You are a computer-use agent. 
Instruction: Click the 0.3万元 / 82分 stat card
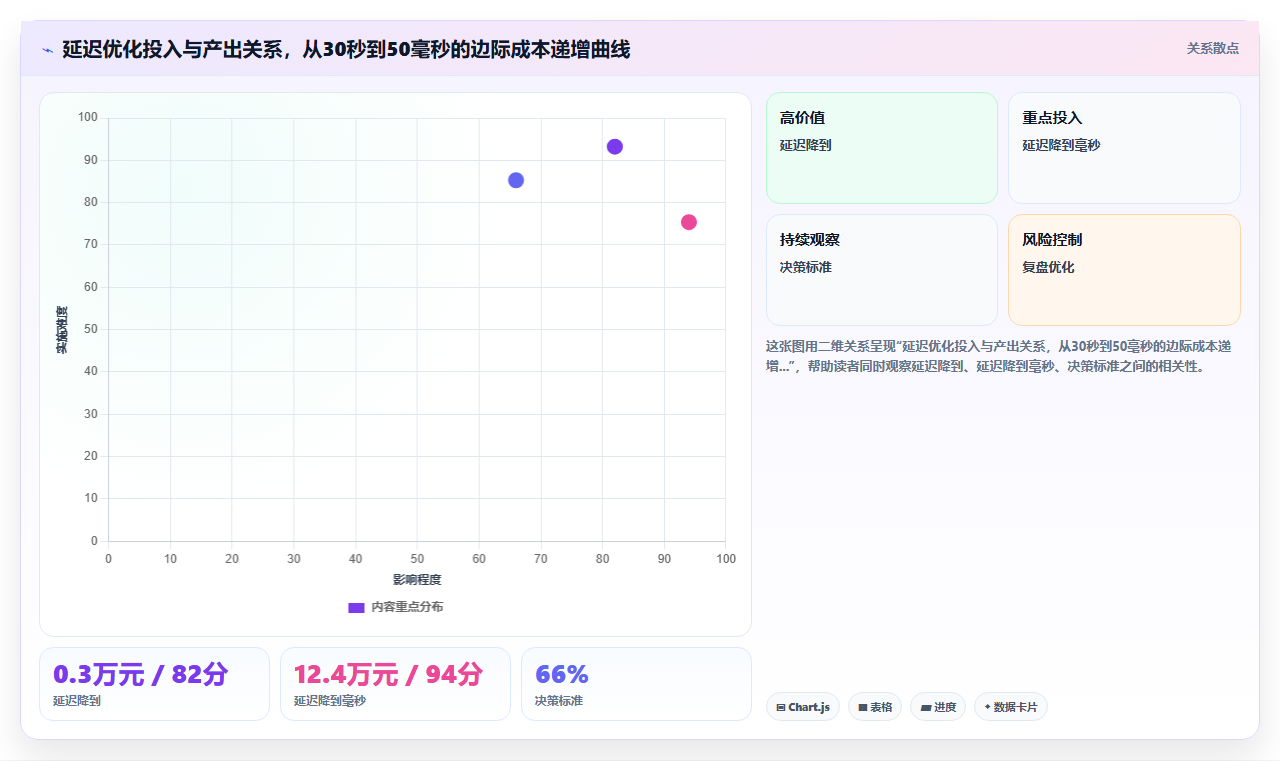[x=154, y=684]
